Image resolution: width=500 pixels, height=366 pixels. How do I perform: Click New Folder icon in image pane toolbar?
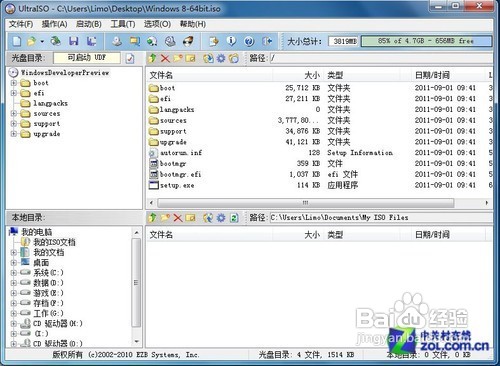click(178, 58)
